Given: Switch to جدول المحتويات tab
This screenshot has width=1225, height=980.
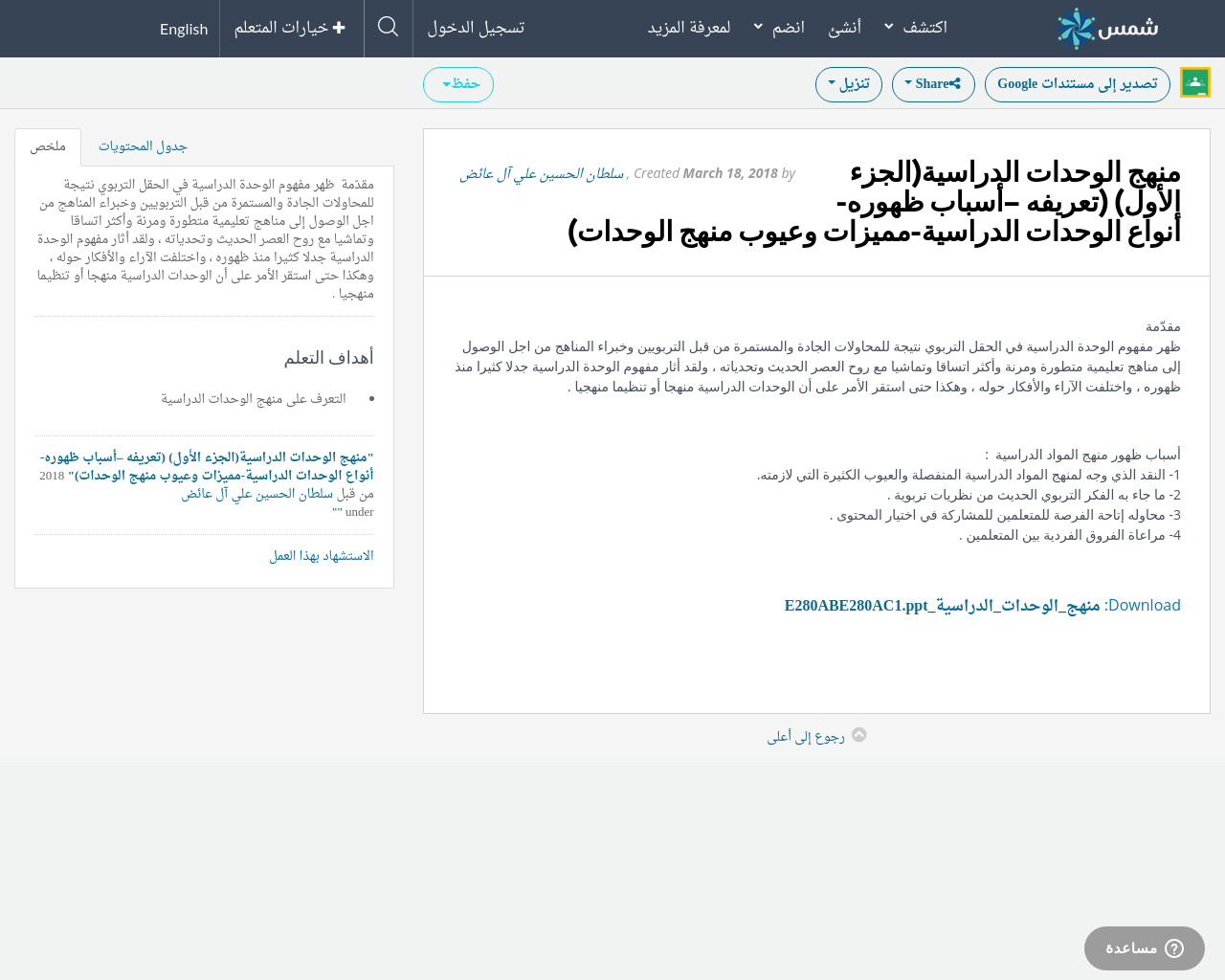Looking at the screenshot, I should [143, 146].
